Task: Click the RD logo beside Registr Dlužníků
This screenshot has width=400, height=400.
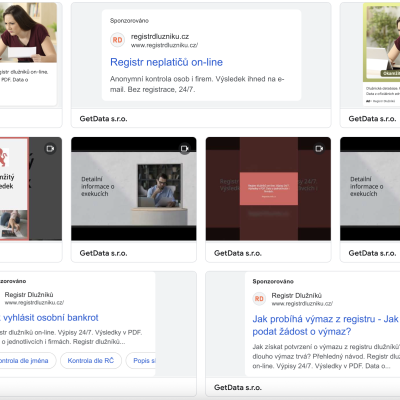Action: tap(259, 299)
